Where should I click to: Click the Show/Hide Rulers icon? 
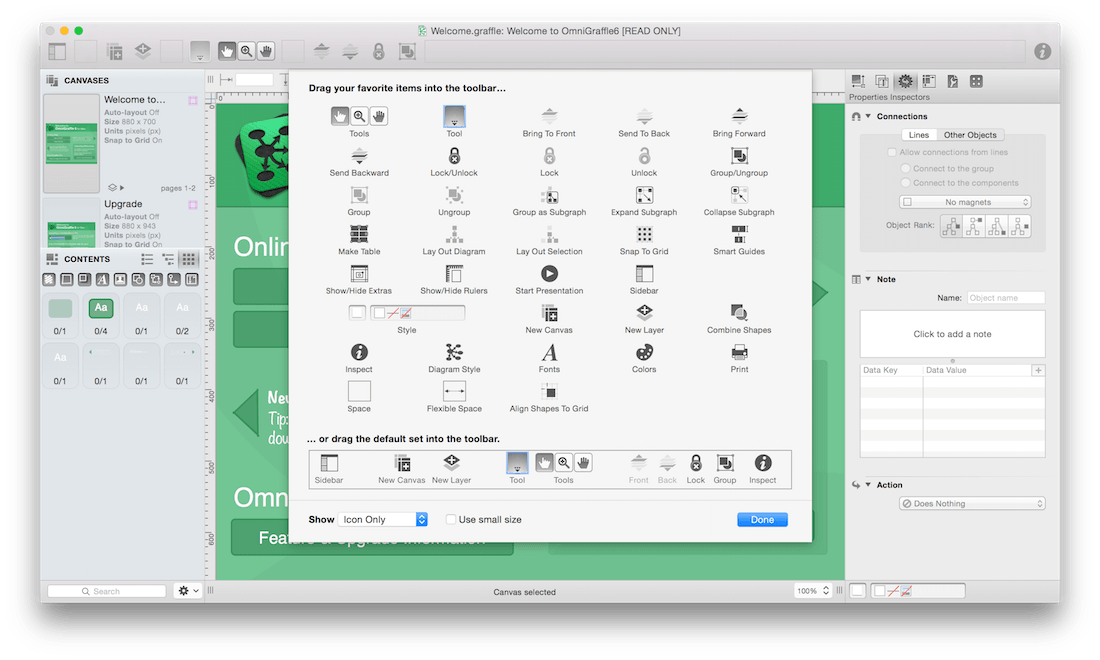(x=454, y=273)
